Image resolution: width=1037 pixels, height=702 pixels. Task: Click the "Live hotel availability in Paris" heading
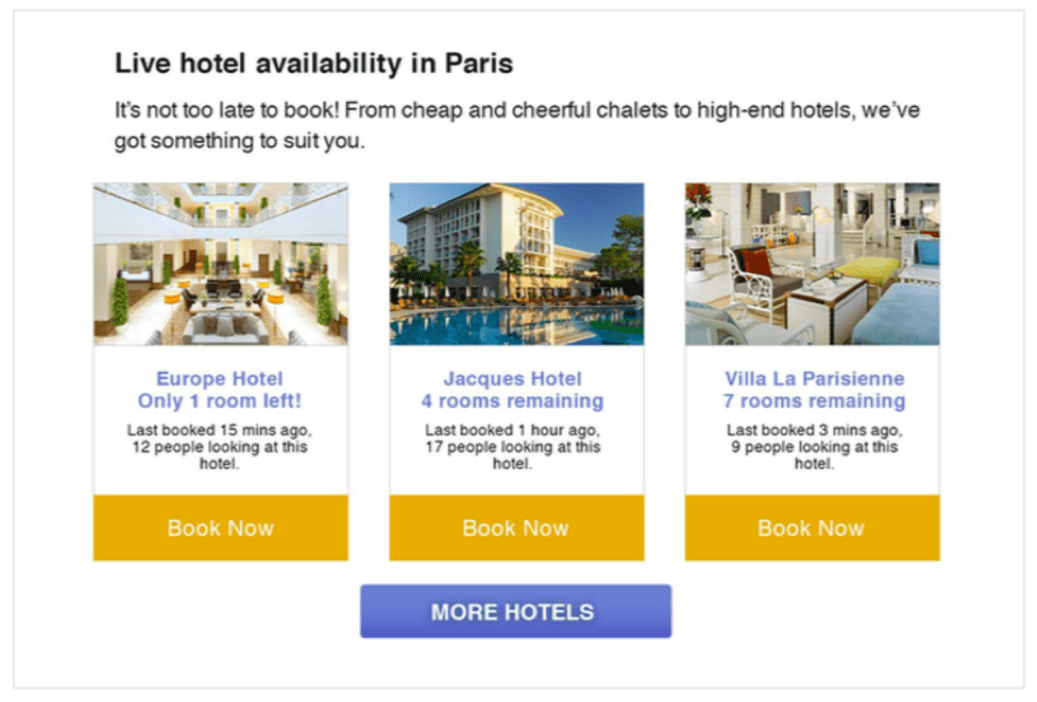pos(314,65)
